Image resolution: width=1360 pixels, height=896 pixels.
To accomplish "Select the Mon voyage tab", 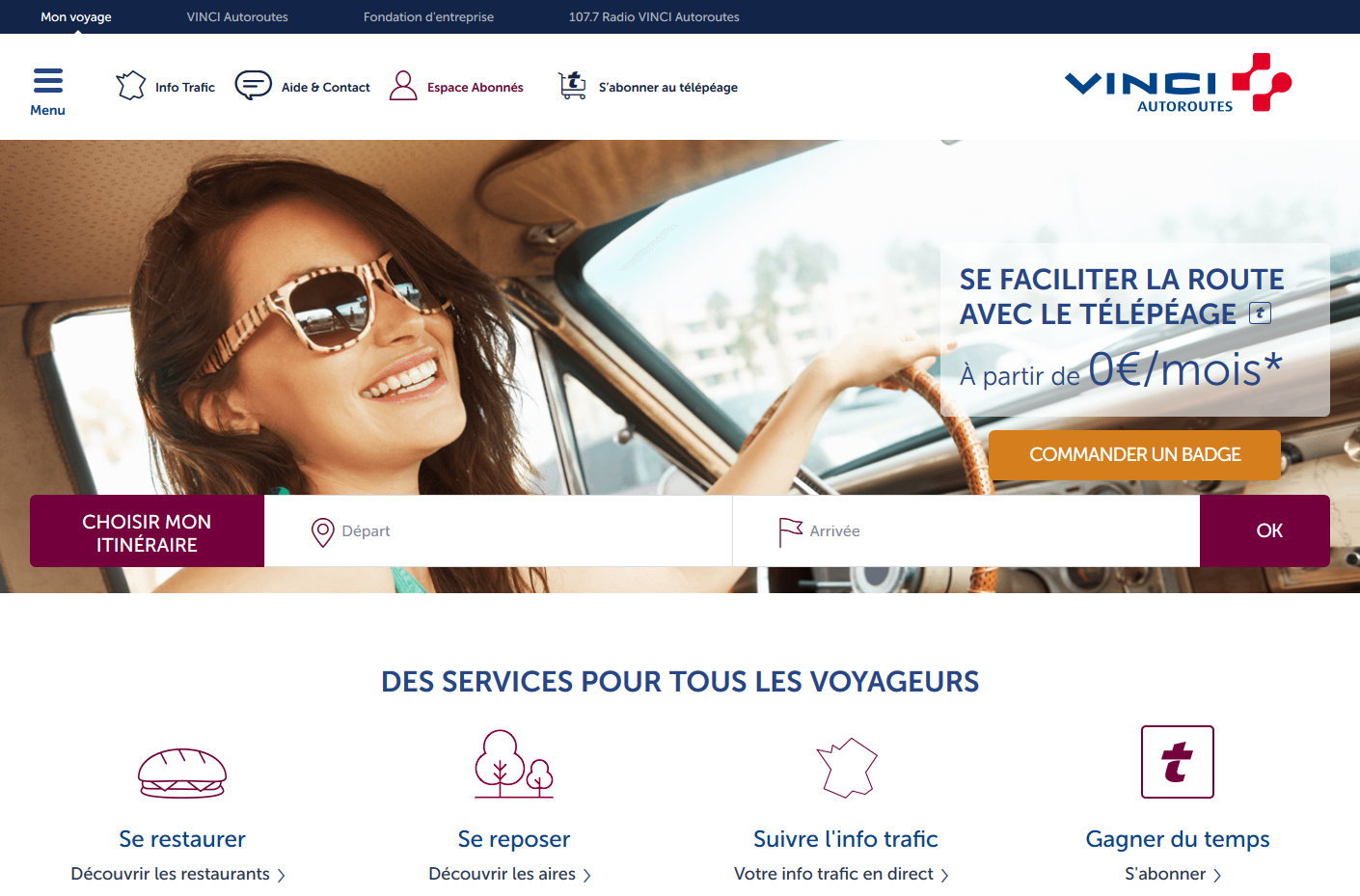I will [x=76, y=16].
